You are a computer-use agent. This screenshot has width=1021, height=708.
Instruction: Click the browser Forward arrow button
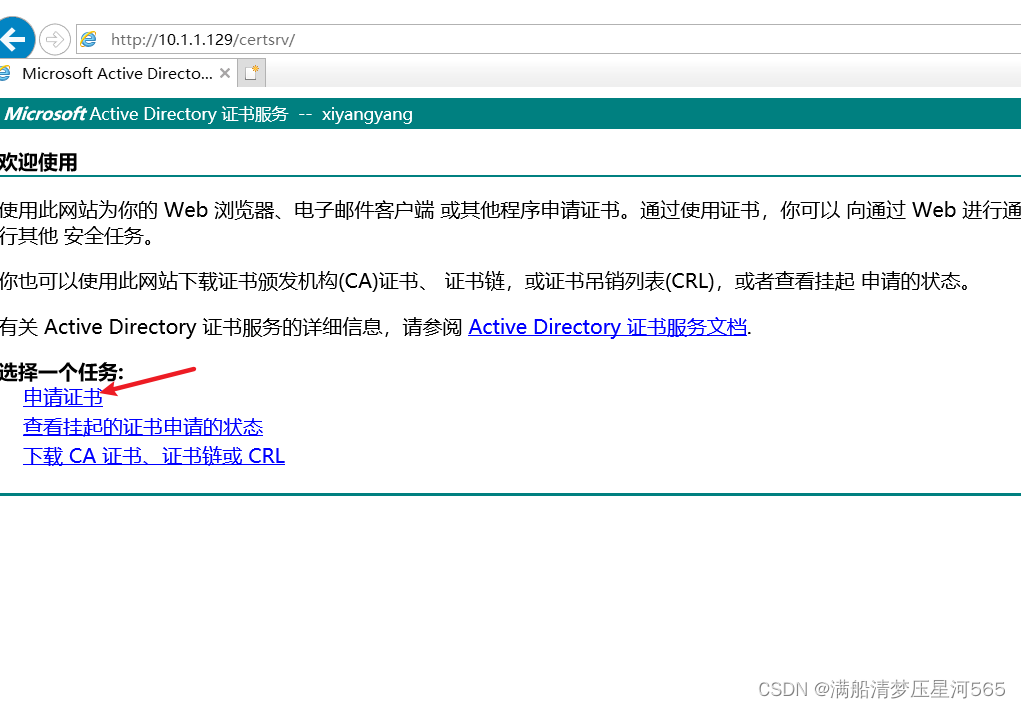(55, 40)
